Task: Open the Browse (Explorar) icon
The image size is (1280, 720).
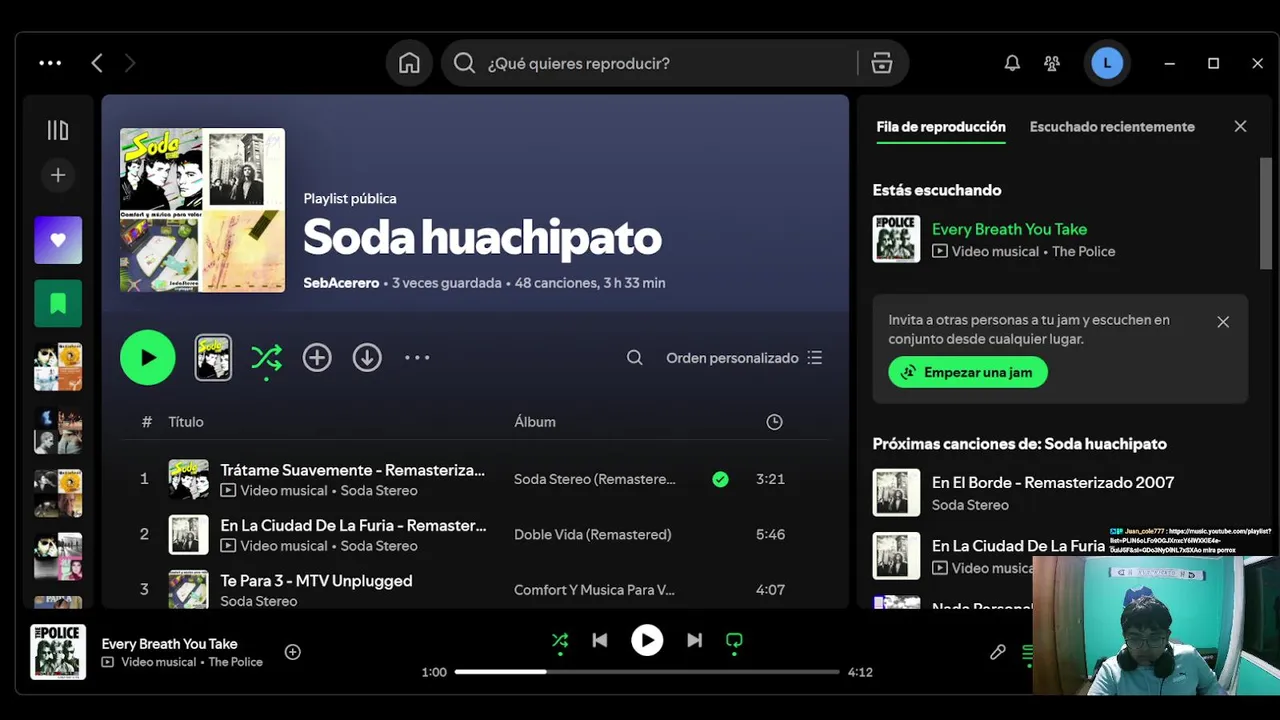Action: tap(881, 63)
